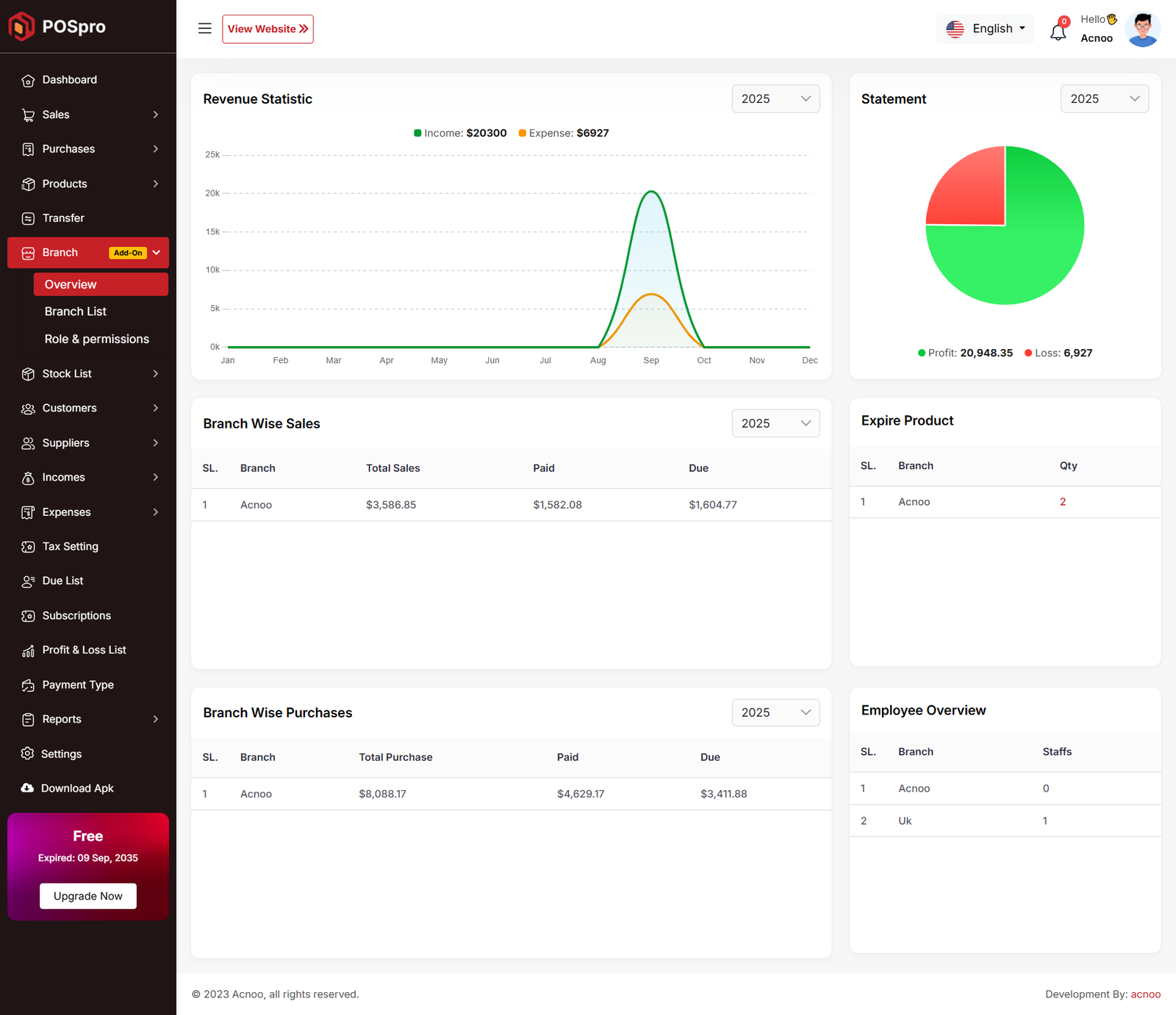Toggle the Expense legend in revenue chart
Screen dimensions: 1176x1015
coord(564,133)
